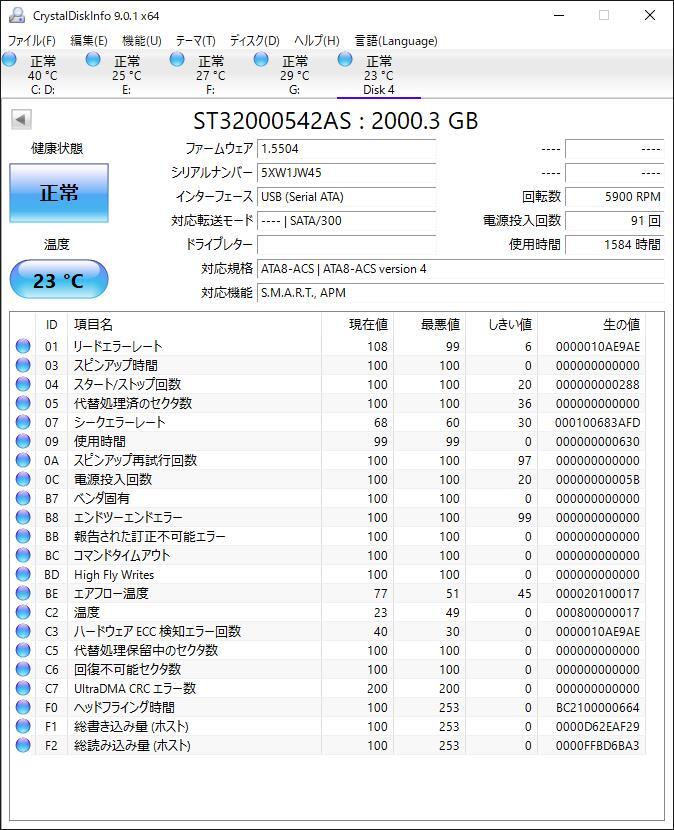
Task: Select raw value 000100683AFD
Action: click(x=597, y=422)
